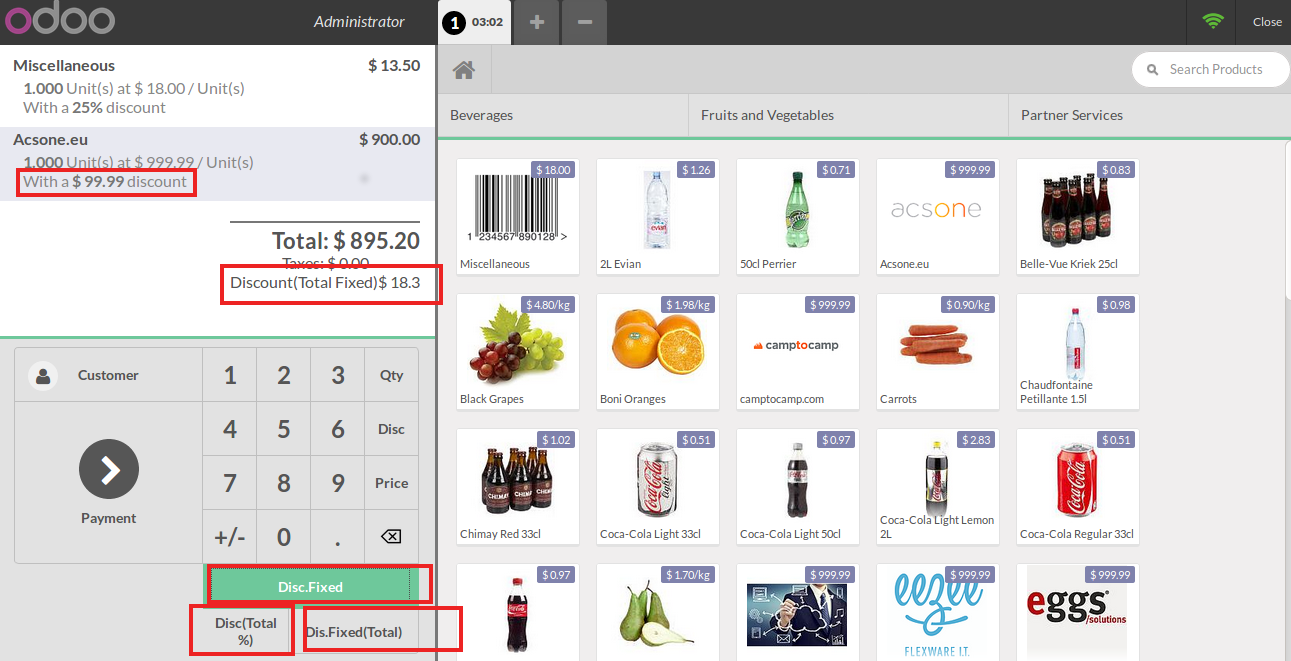1291x661 pixels.
Task: Click the Payment arrow circle
Action: tap(109, 469)
